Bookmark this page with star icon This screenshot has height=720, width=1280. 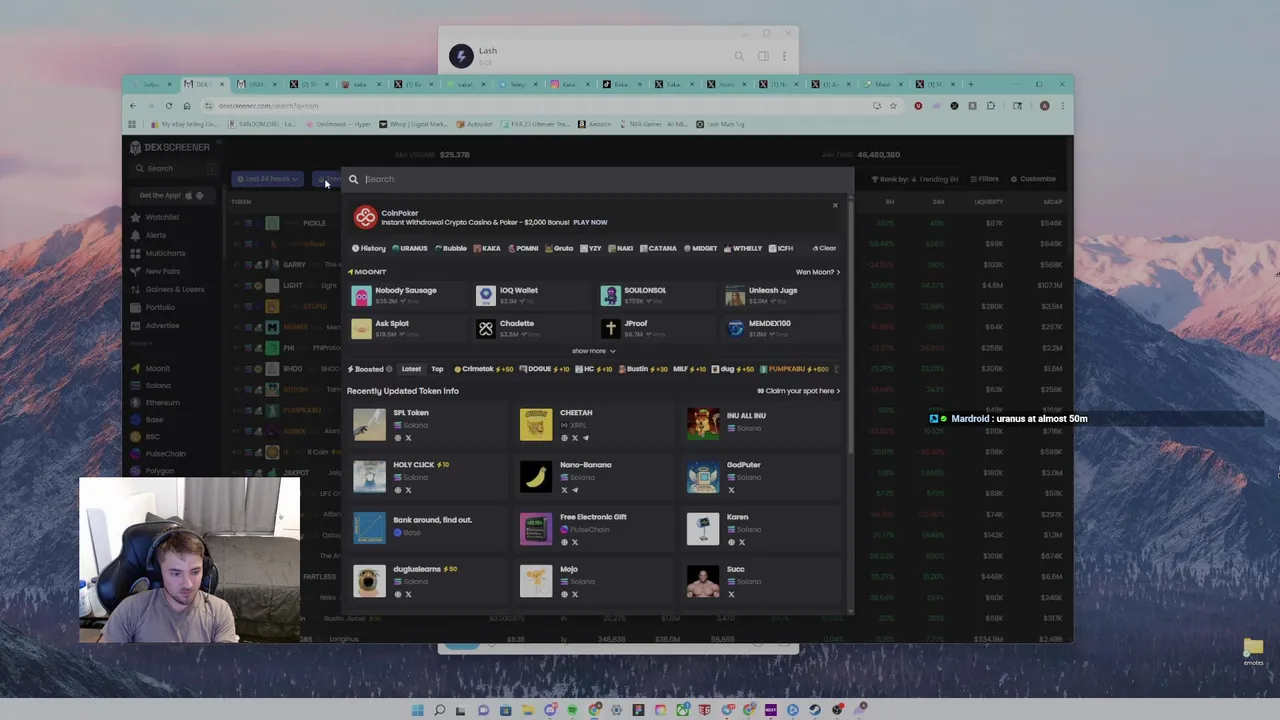pyautogui.click(x=893, y=106)
